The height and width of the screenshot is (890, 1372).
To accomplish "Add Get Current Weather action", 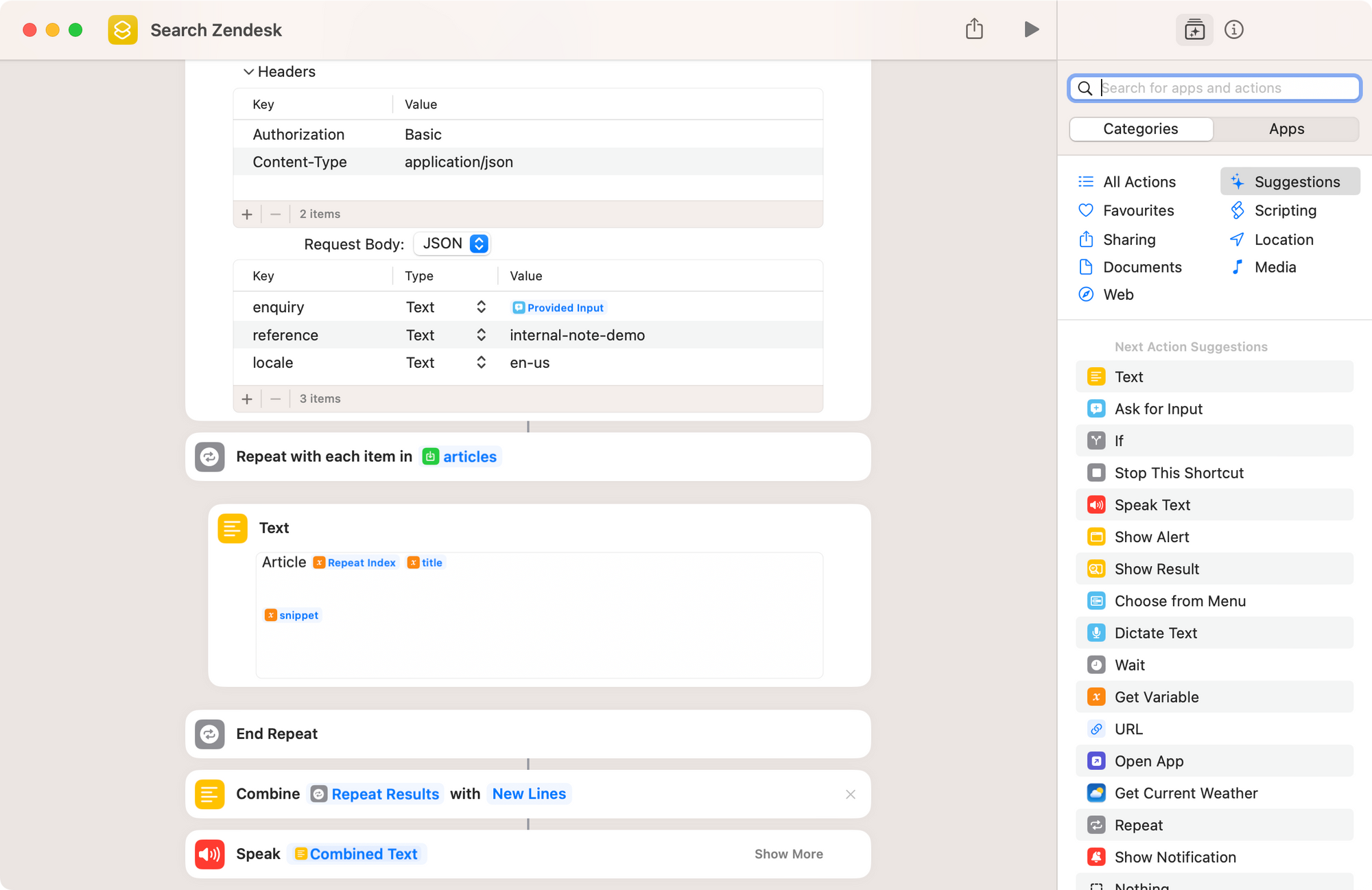I will point(1185,793).
